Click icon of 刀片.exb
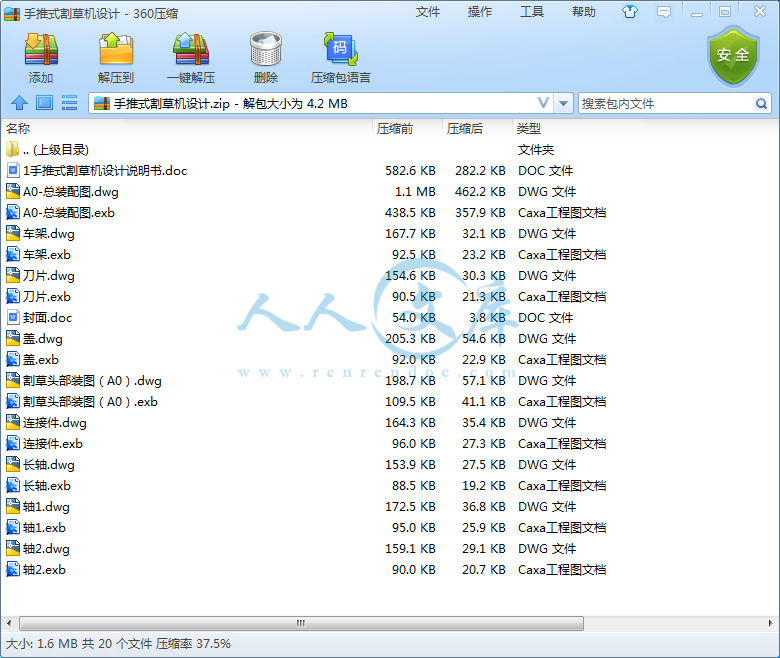This screenshot has height=658, width=780. click(12, 296)
